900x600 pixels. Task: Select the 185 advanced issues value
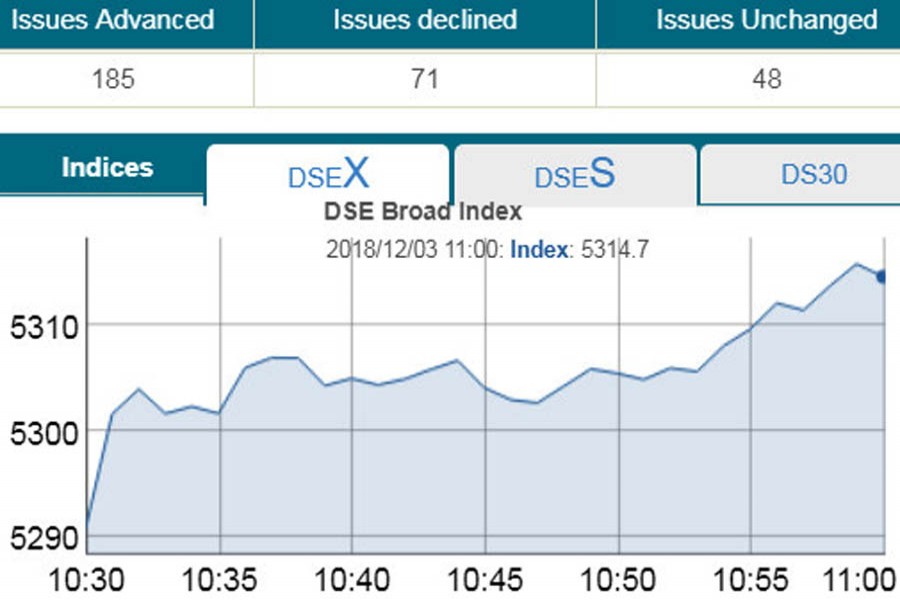(x=112, y=79)
